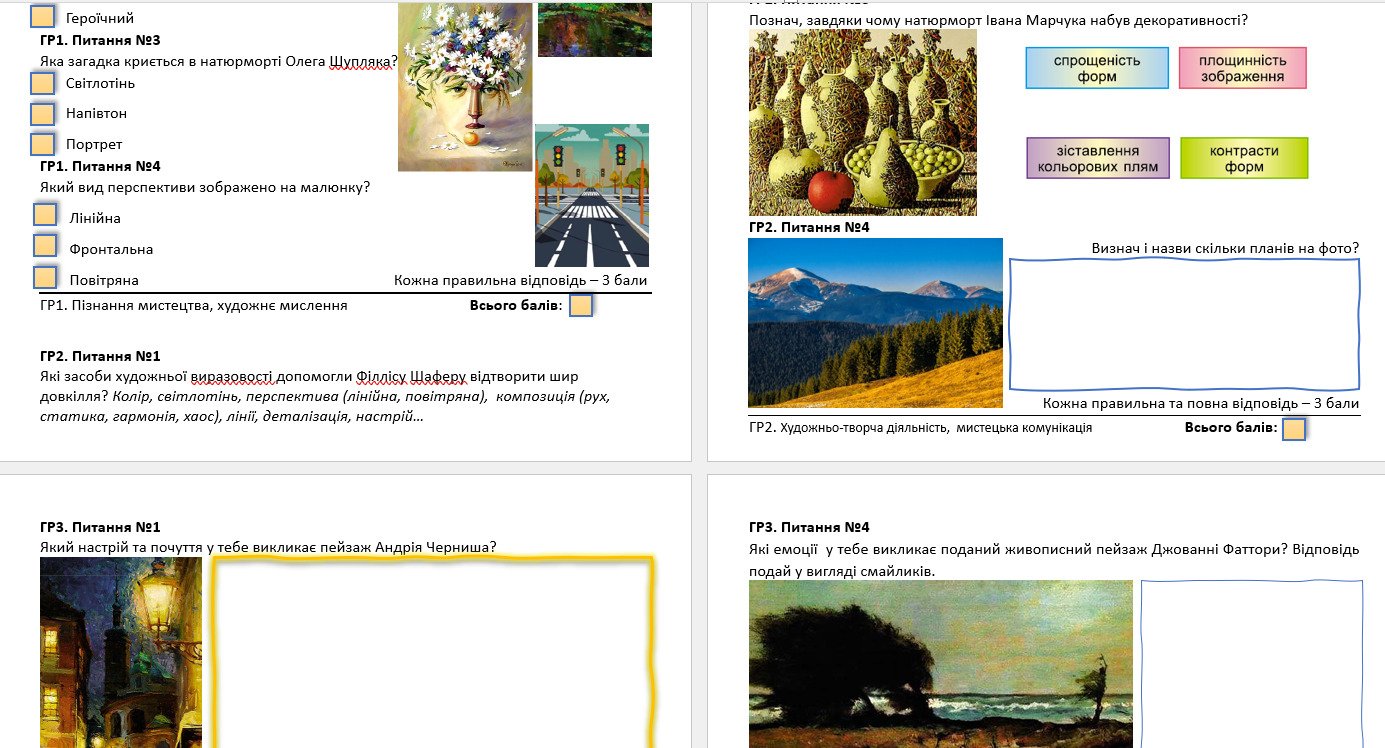Click the heading ГР2. Питання №4

(x=809, y=227)
